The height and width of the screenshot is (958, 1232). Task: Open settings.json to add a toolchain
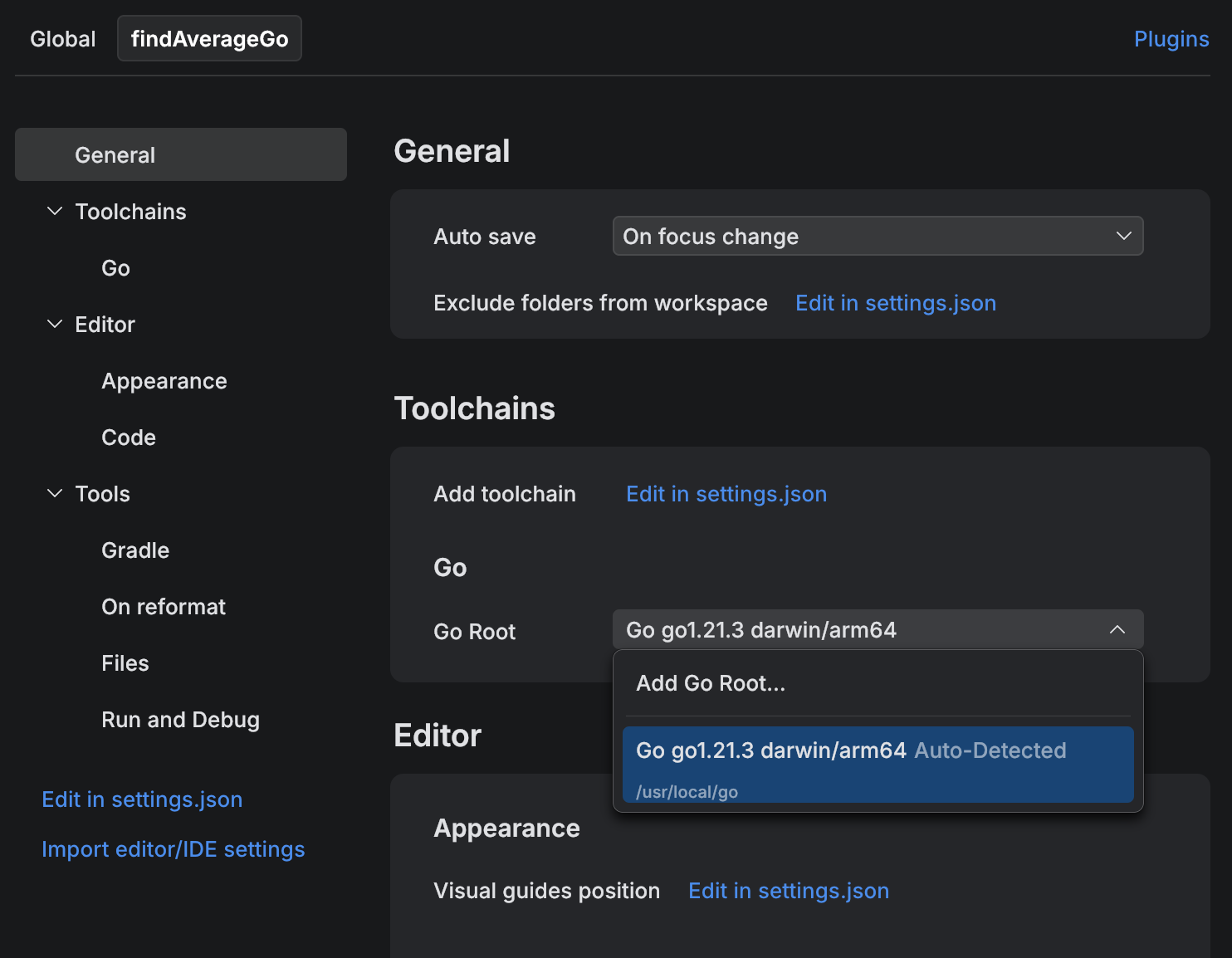[x=726, y=493]
